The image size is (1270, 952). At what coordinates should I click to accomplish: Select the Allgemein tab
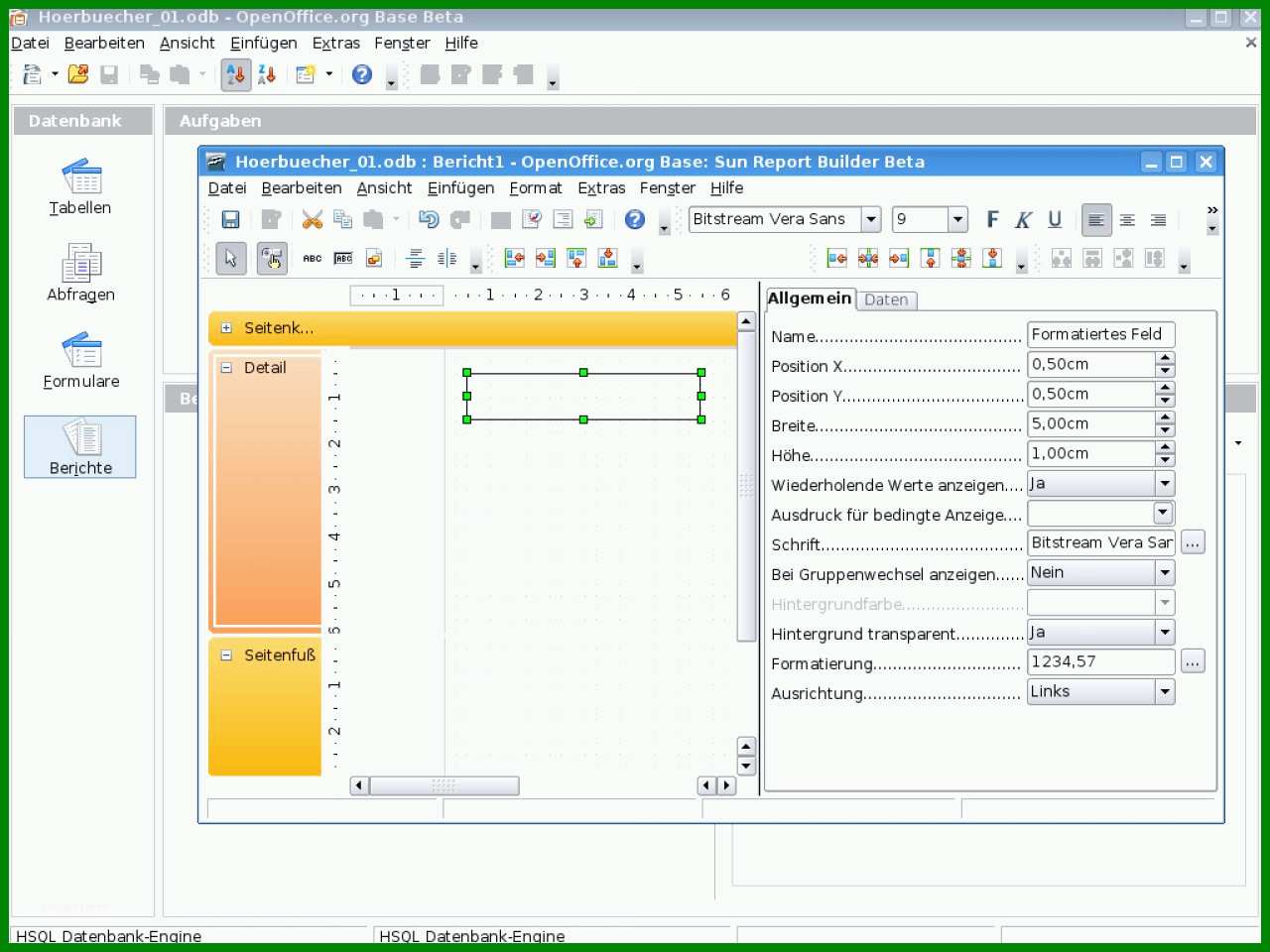point(810,298)
